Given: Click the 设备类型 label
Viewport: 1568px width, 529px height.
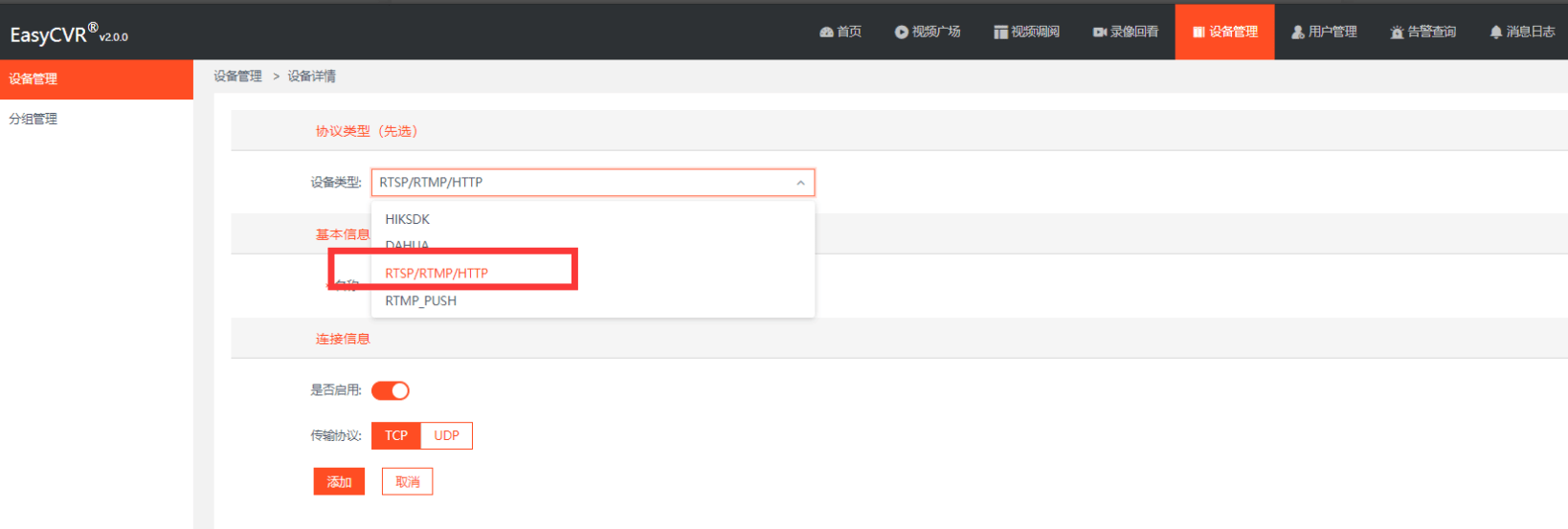Looking at the screenshot, I should pos(336,183).
